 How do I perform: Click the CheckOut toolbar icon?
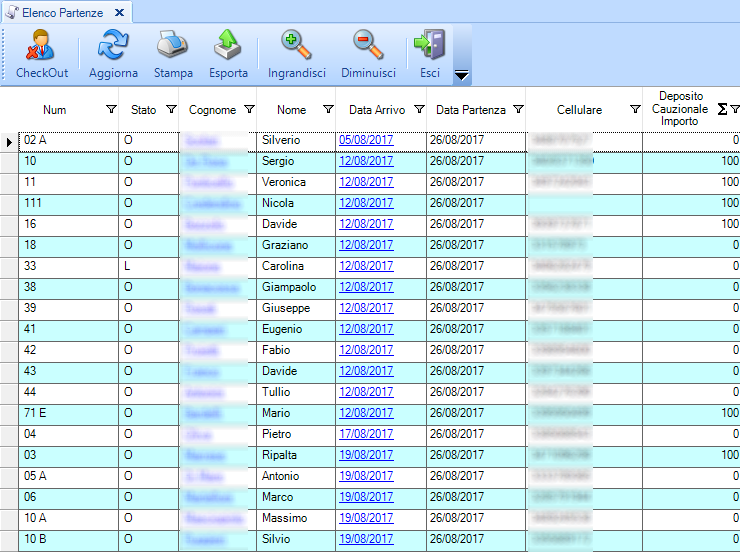pos(42,45)
